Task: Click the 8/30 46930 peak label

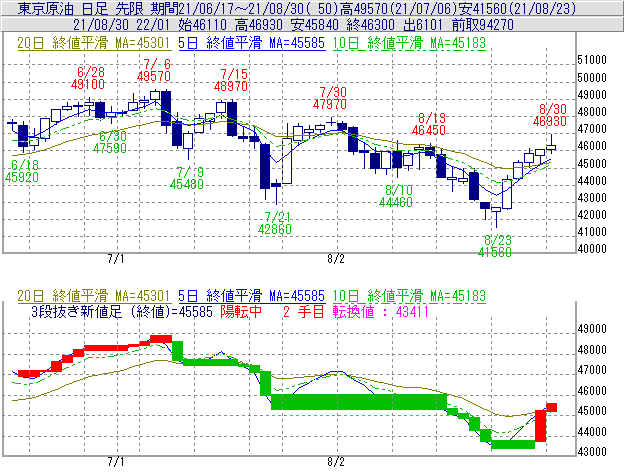Action: point(550,115)
